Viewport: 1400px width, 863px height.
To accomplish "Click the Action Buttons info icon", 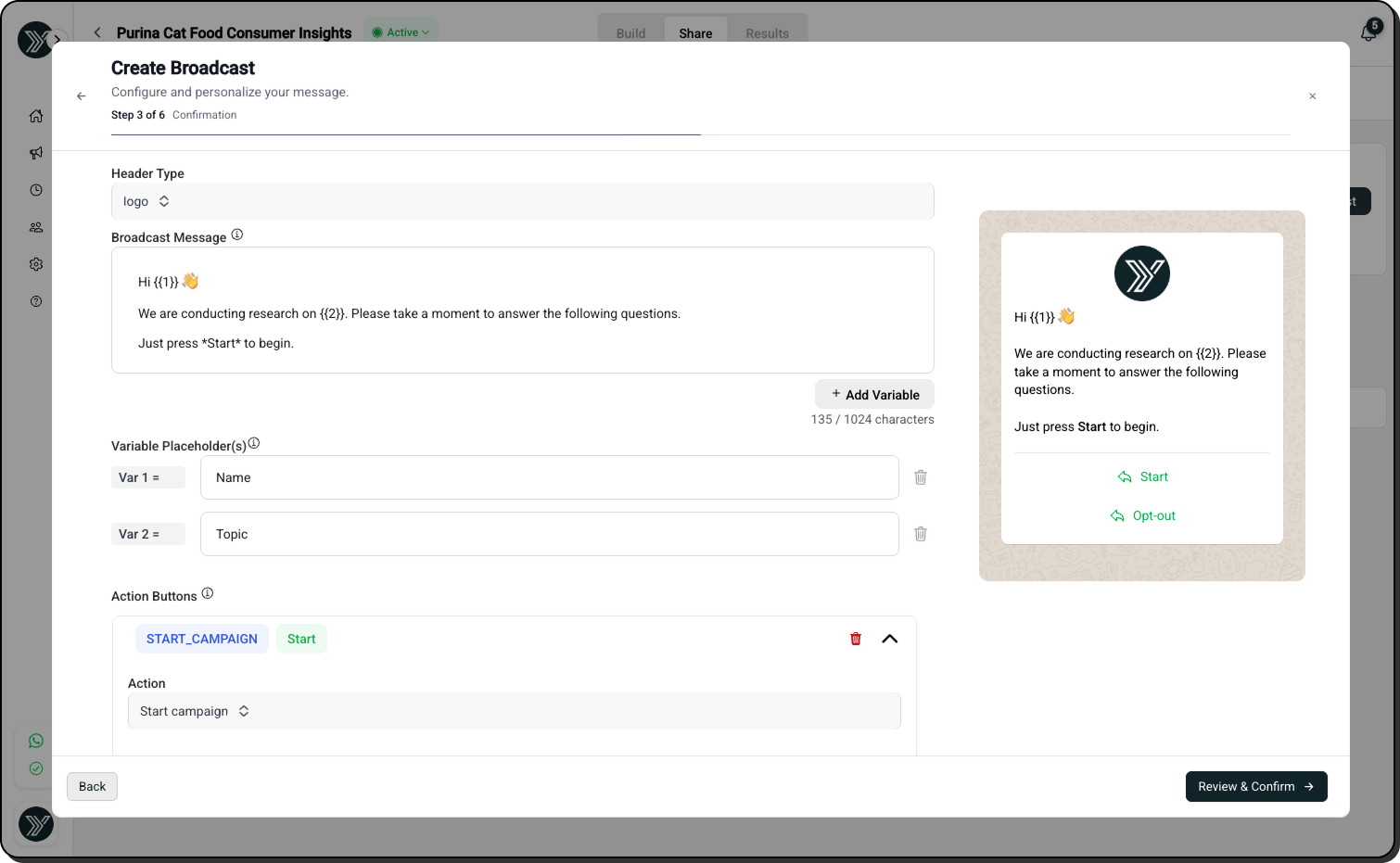I will [x=208, y=594].
